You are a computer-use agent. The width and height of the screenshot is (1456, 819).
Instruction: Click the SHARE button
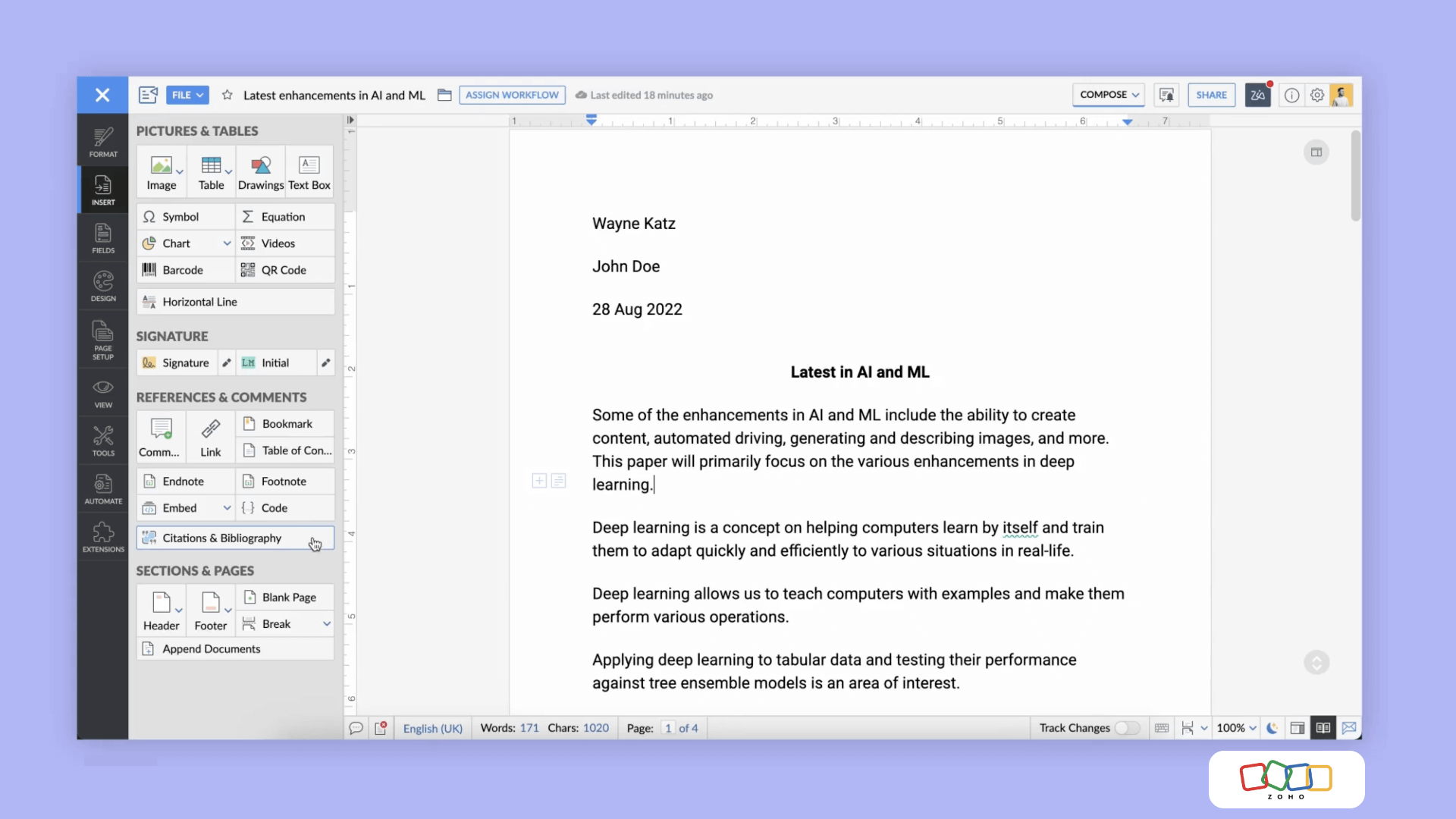pyautogui.click(x=1211, y=95)
